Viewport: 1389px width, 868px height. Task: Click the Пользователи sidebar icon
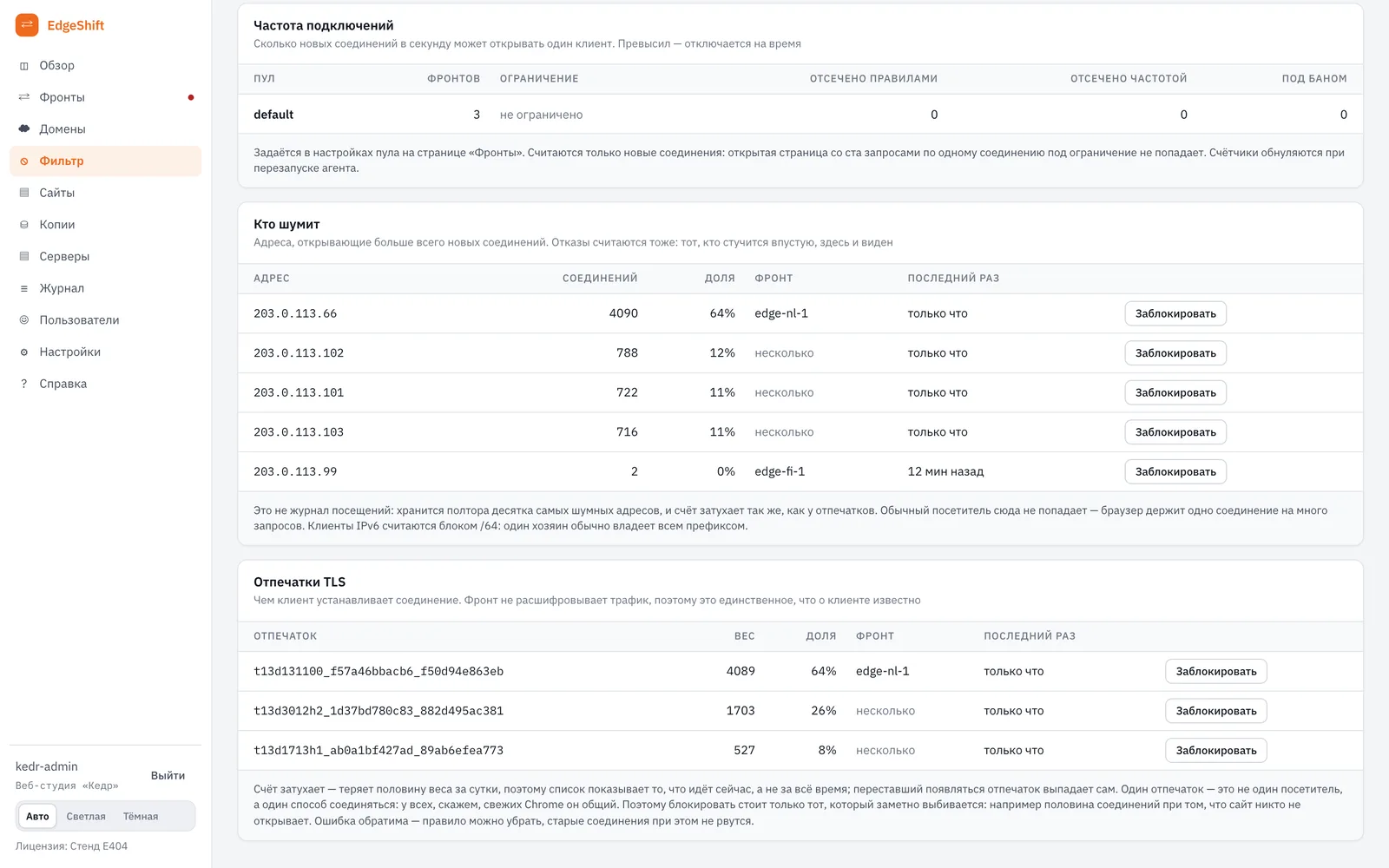tap(24, 320)
